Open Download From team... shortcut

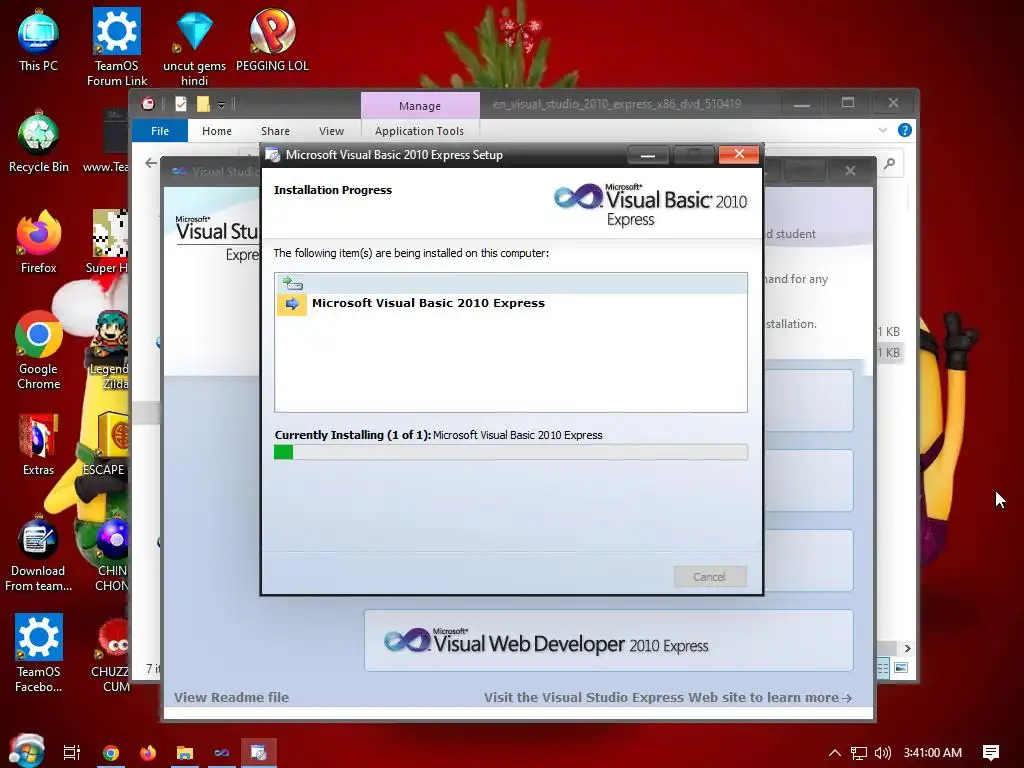[x=39, y=554]
